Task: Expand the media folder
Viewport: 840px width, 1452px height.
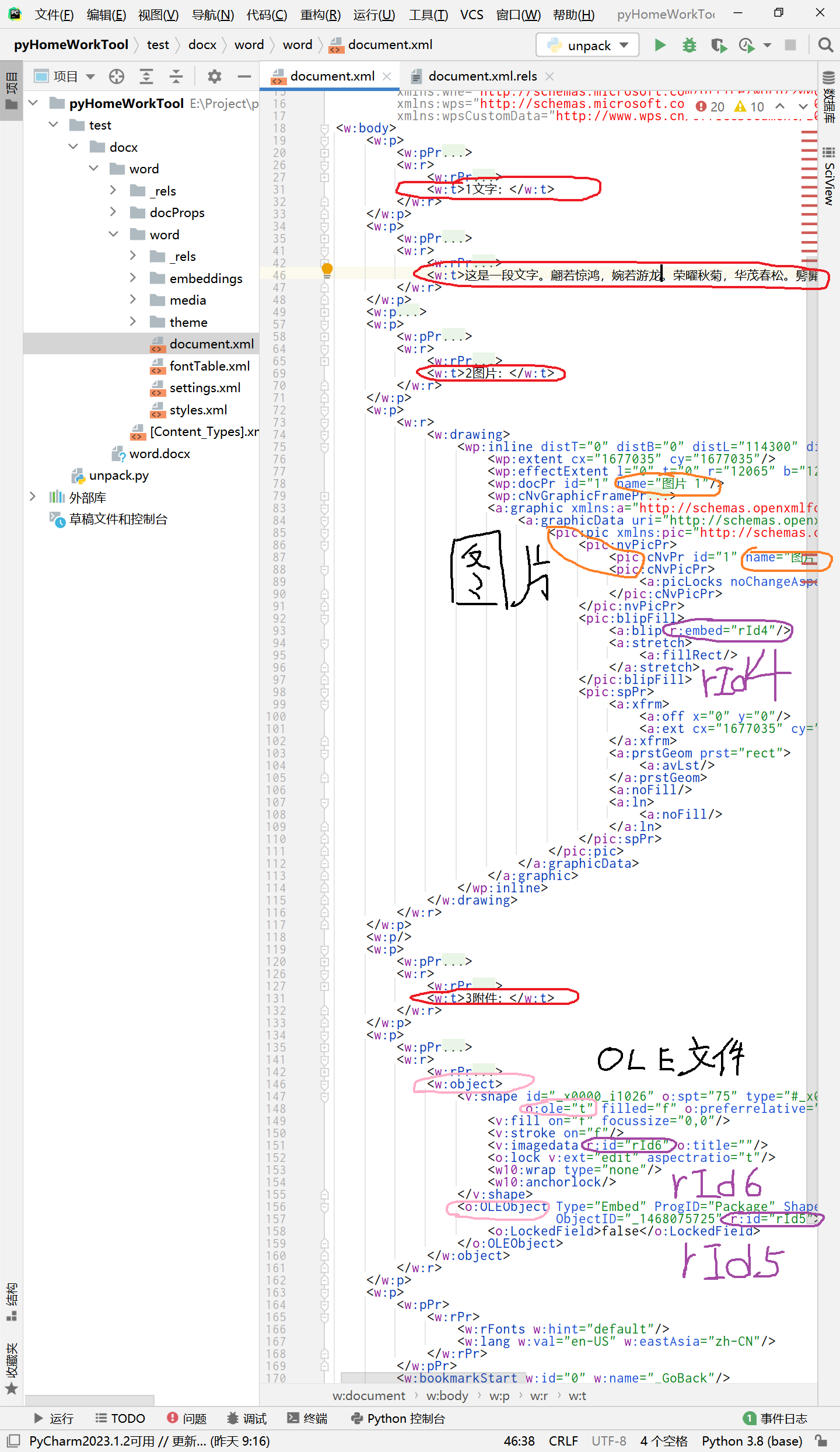Action: click(x=133, y=300)
